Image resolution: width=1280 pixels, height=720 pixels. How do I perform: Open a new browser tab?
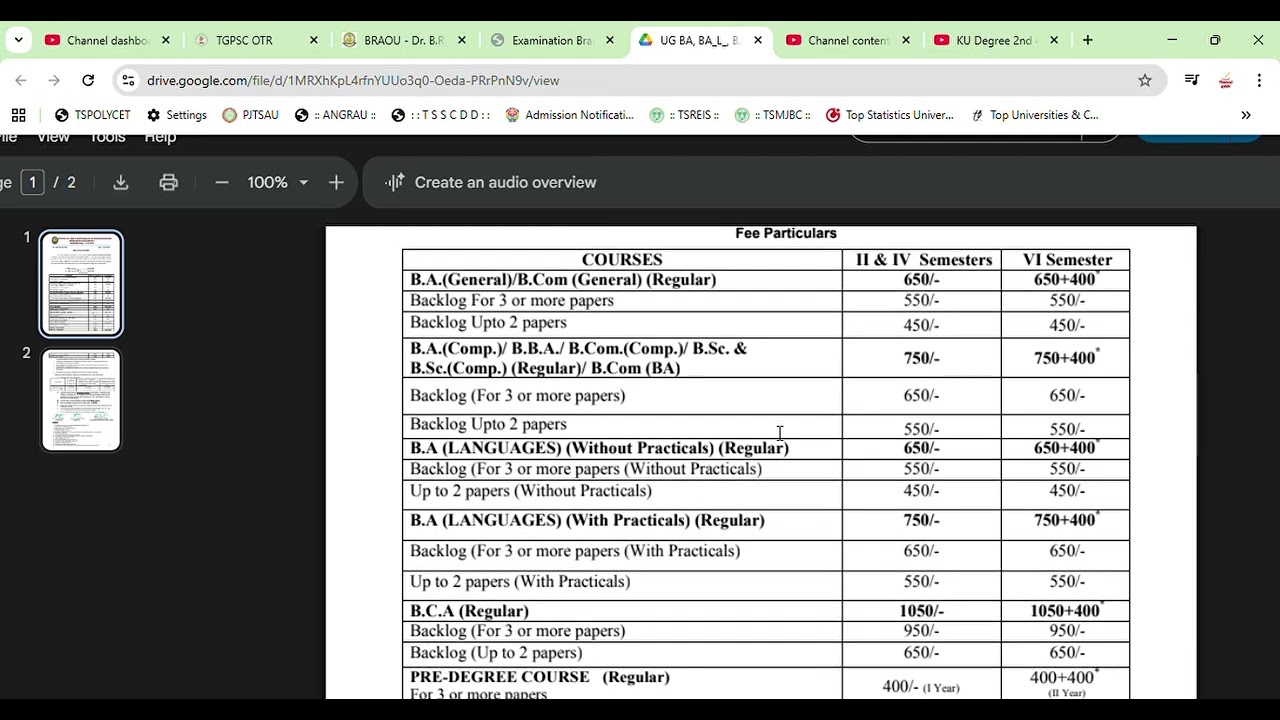tap(1087, 40)
